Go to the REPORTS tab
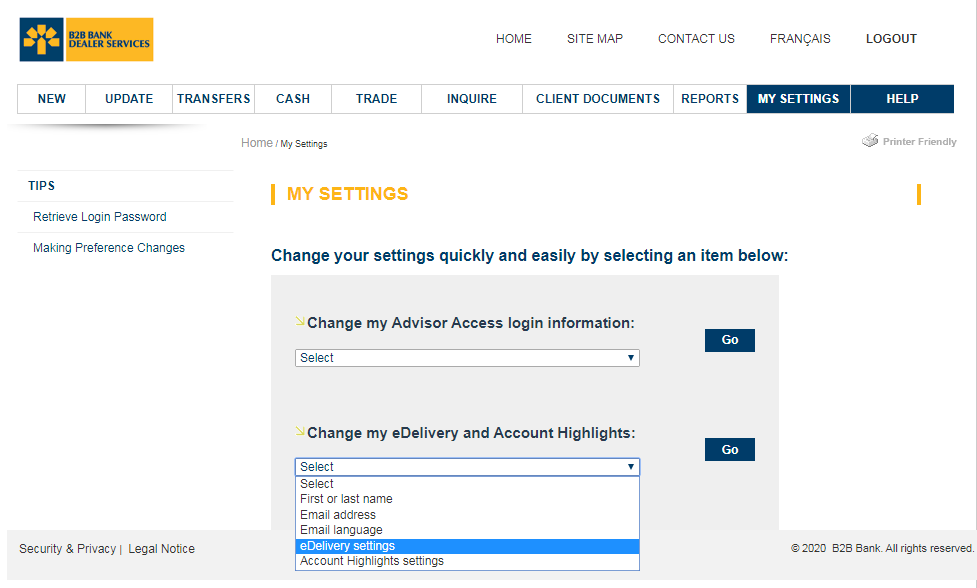 [710, 99]
